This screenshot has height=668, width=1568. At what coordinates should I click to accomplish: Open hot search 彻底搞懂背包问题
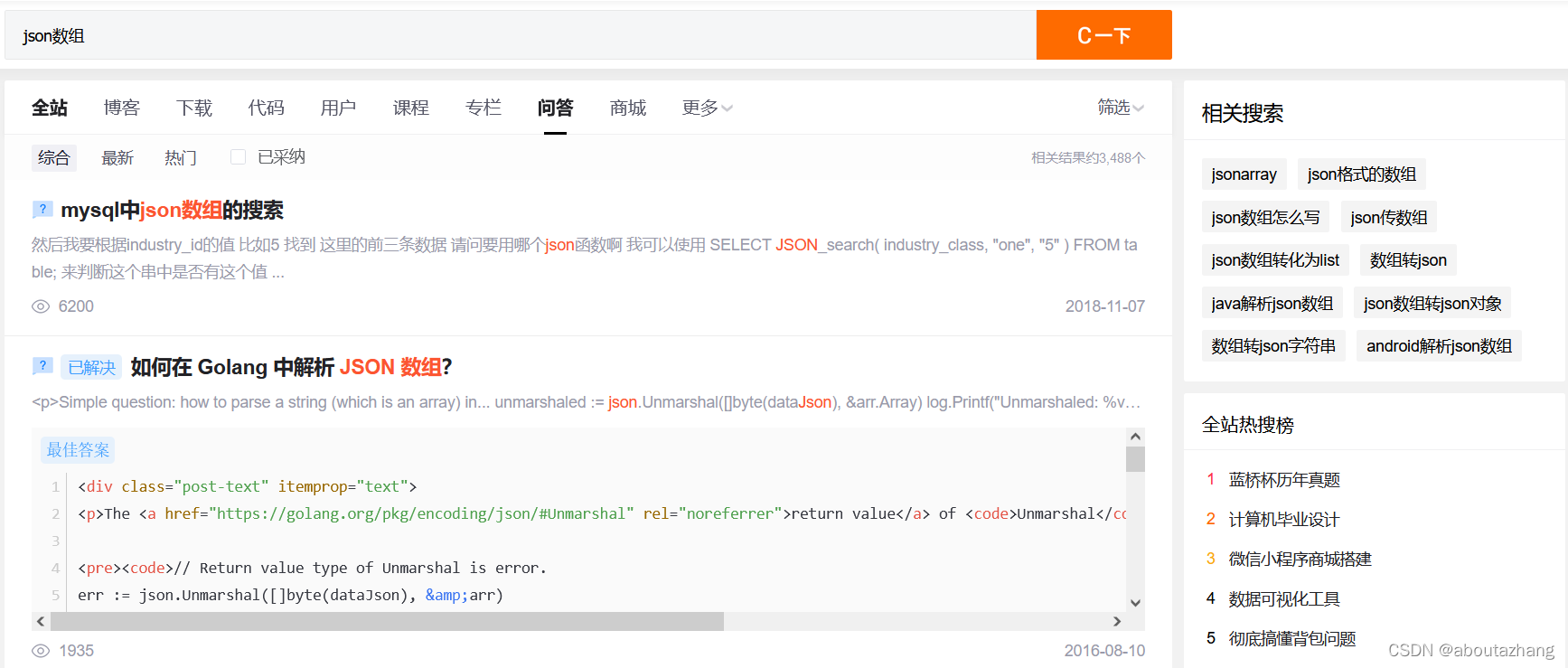1292,639
